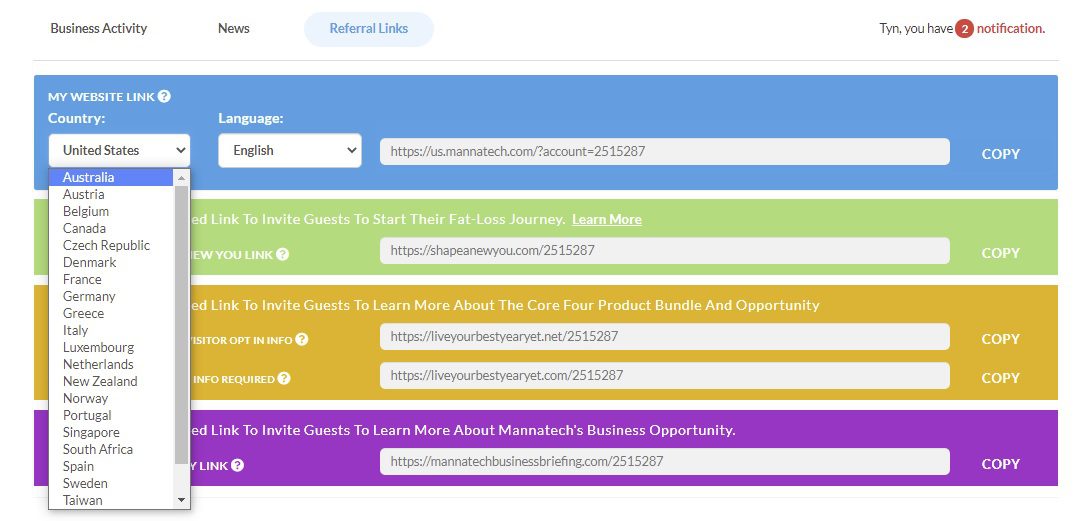
Task: Click the country list scroll down arrow
Action: (x=182, y=500)
